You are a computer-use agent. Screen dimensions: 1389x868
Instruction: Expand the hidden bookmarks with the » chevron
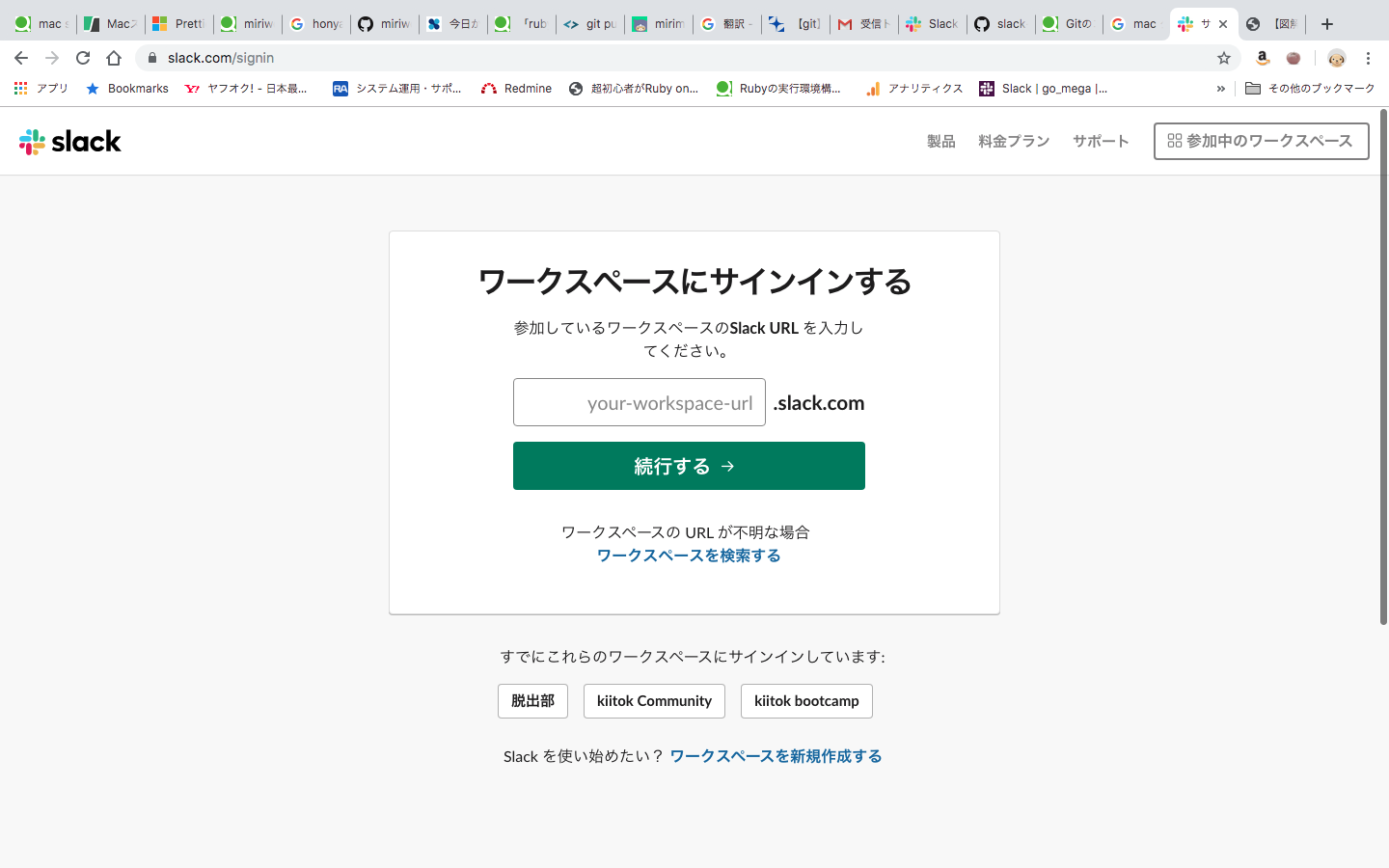[1221, 88]
